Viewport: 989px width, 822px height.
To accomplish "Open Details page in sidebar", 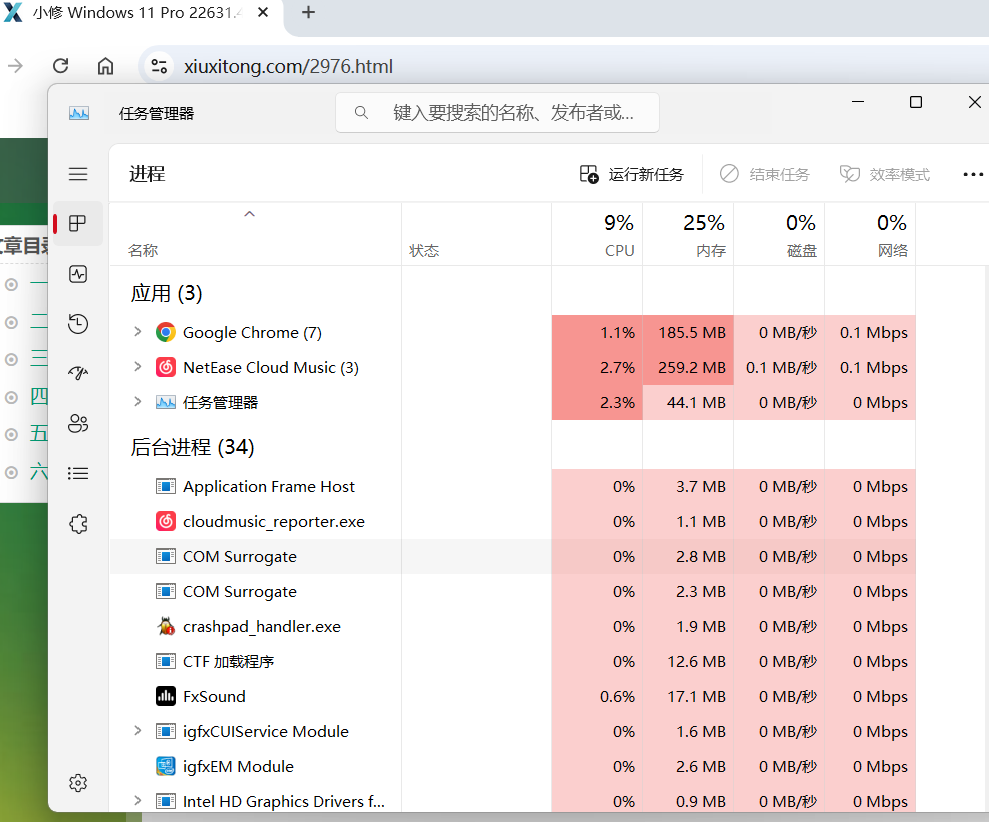I will pyautogui.click(x=78, y=473).
